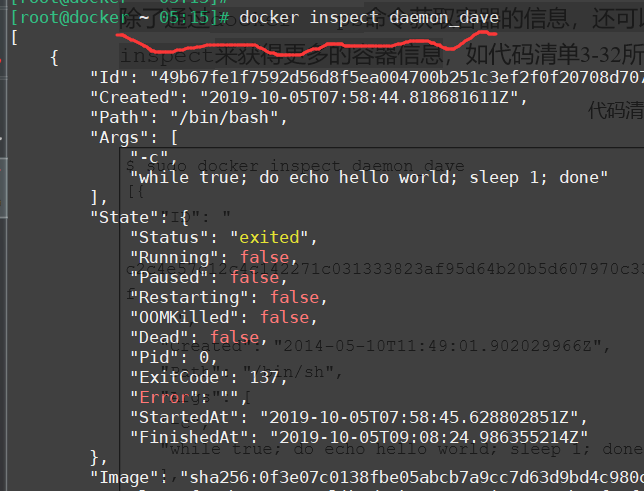644x491 pixels.
Task: Click the yellow 'exited' status value
Action: (x=269, y=237)
